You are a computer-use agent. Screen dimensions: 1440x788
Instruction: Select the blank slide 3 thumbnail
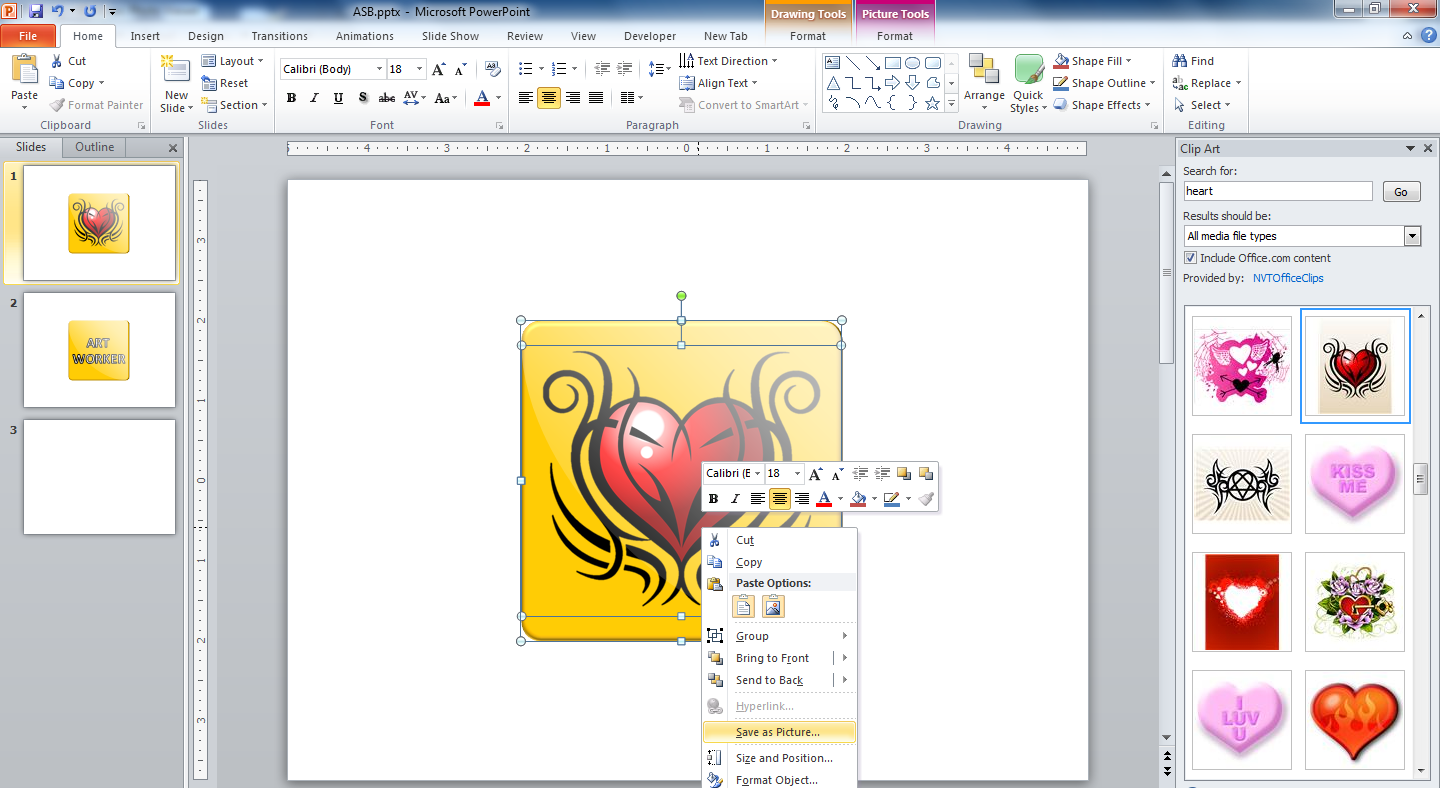pyautogui.click(x=99, y=477)
